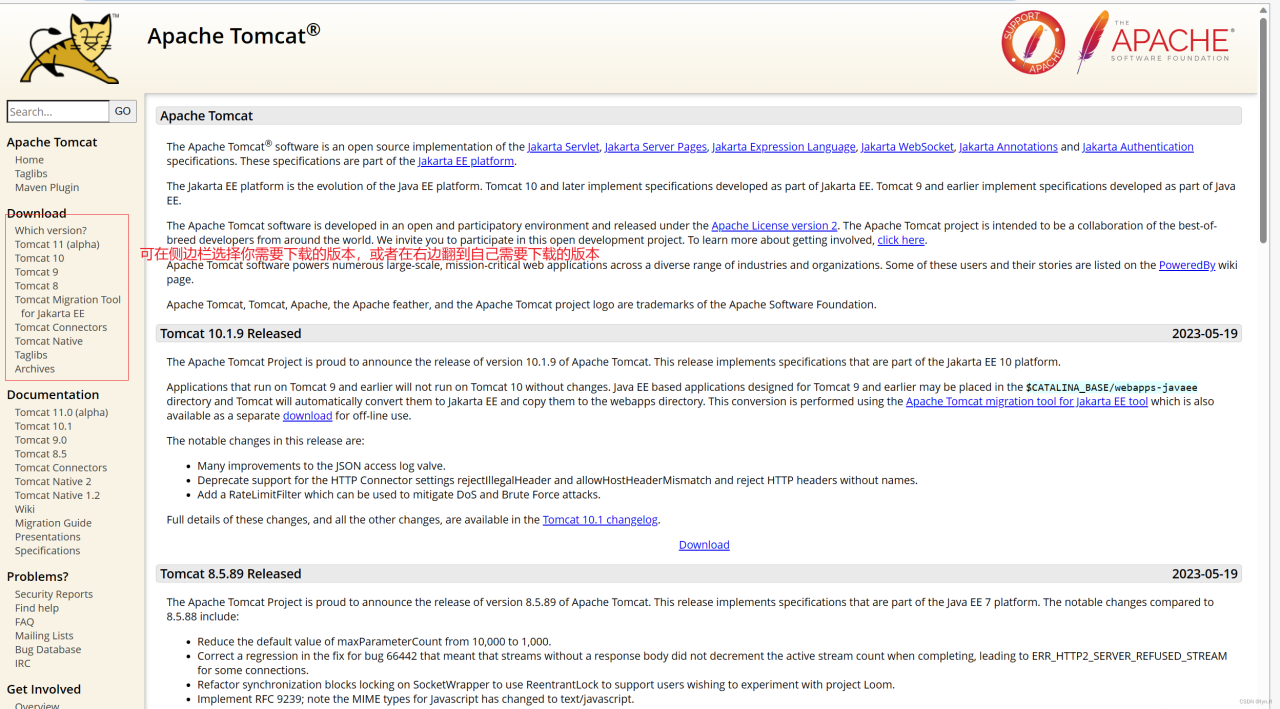
Task: Click the centered Download link for 10.1.9
Action: click(x=704, y=545)
